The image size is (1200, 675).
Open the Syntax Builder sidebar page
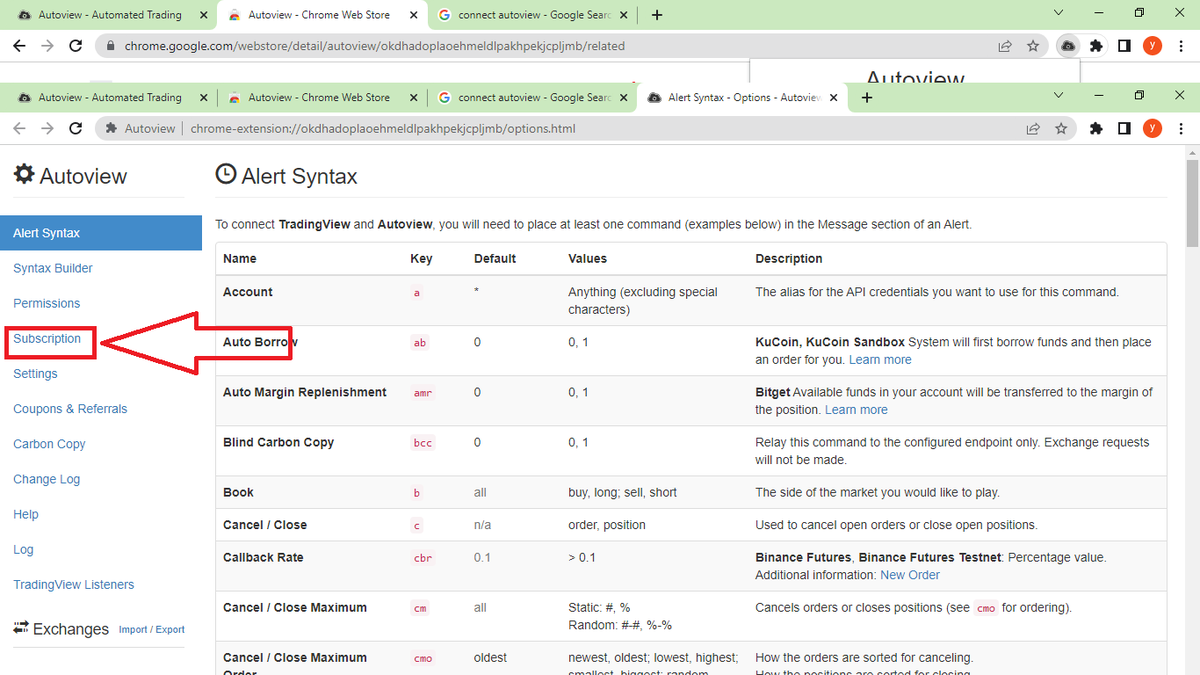53,268
